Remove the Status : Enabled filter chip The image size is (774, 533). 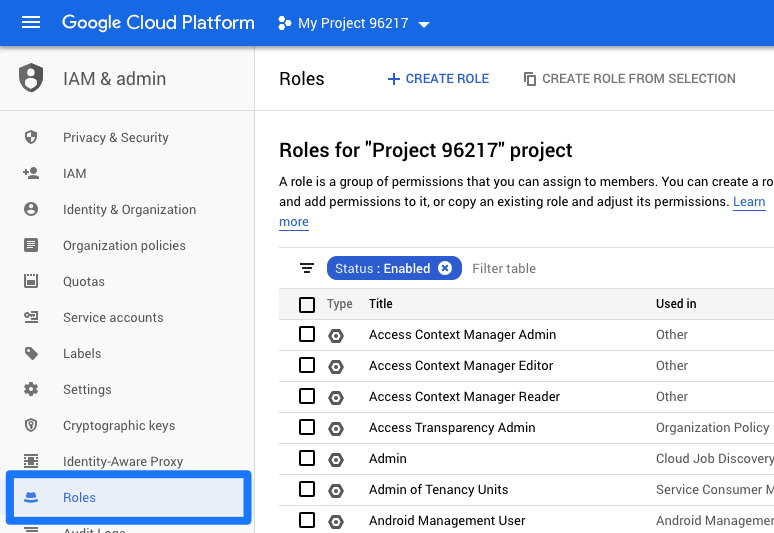[445, 268]
